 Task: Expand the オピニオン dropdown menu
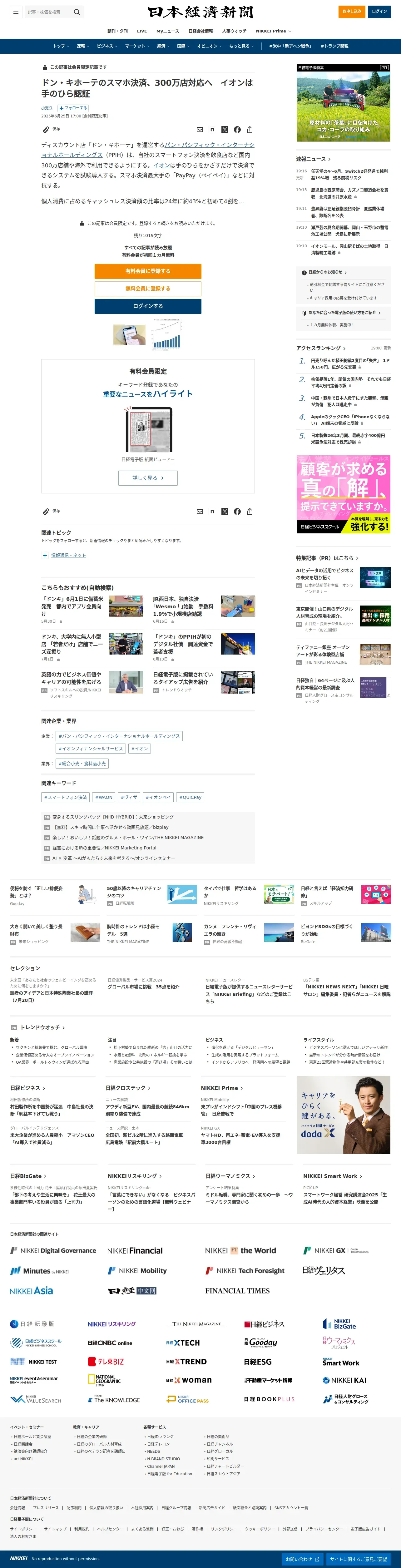[x=210, y=46]
